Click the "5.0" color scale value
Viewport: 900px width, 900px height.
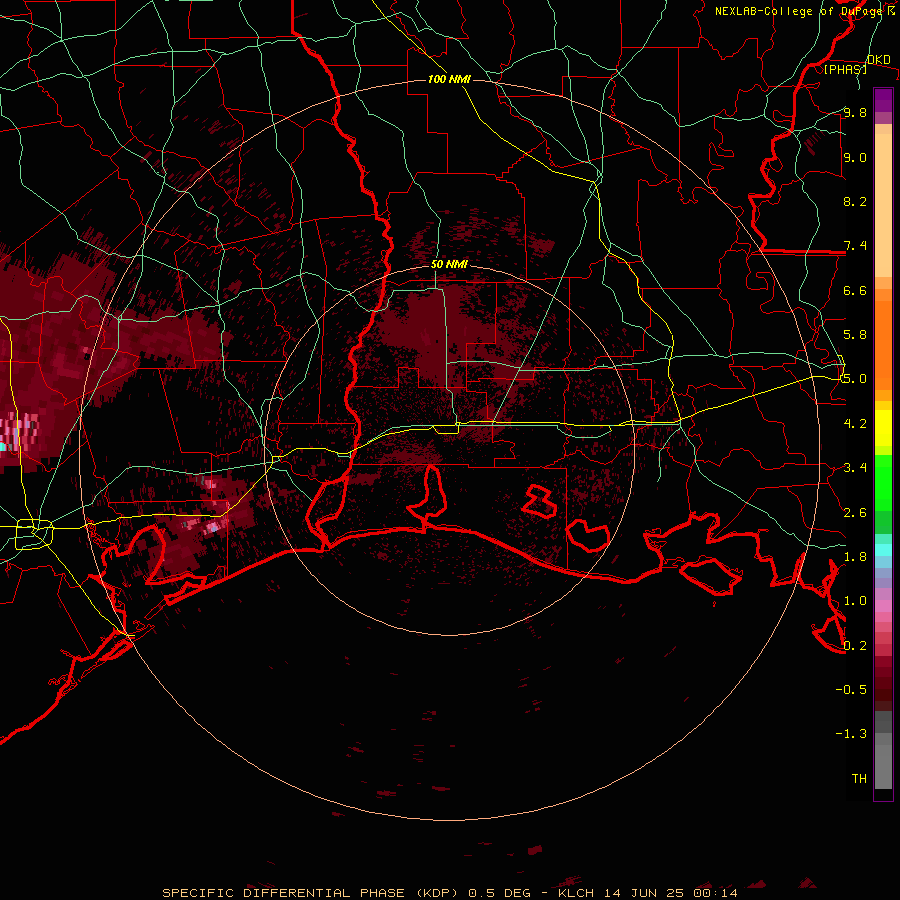(x=855, y=379)
